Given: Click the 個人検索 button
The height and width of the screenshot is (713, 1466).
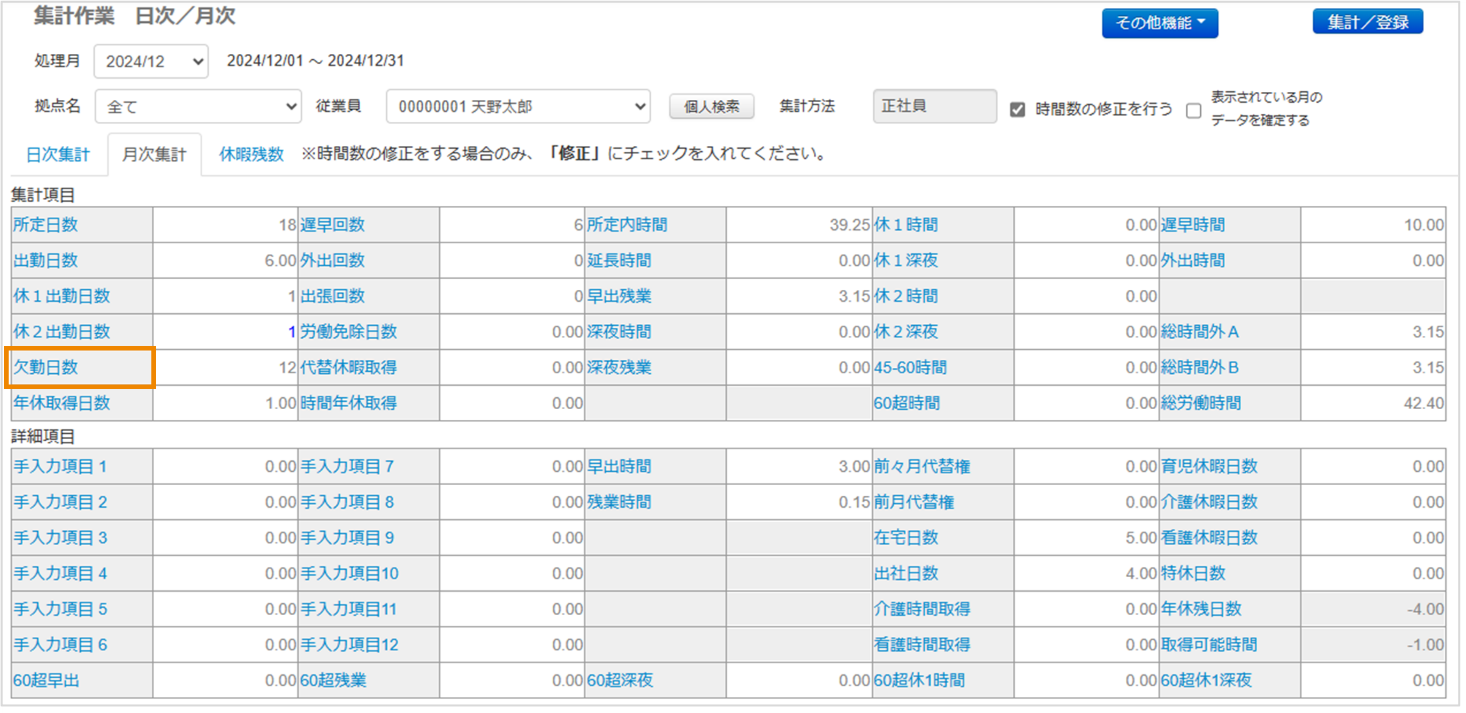Looking at the screenshot, I should tap(711, 106).
